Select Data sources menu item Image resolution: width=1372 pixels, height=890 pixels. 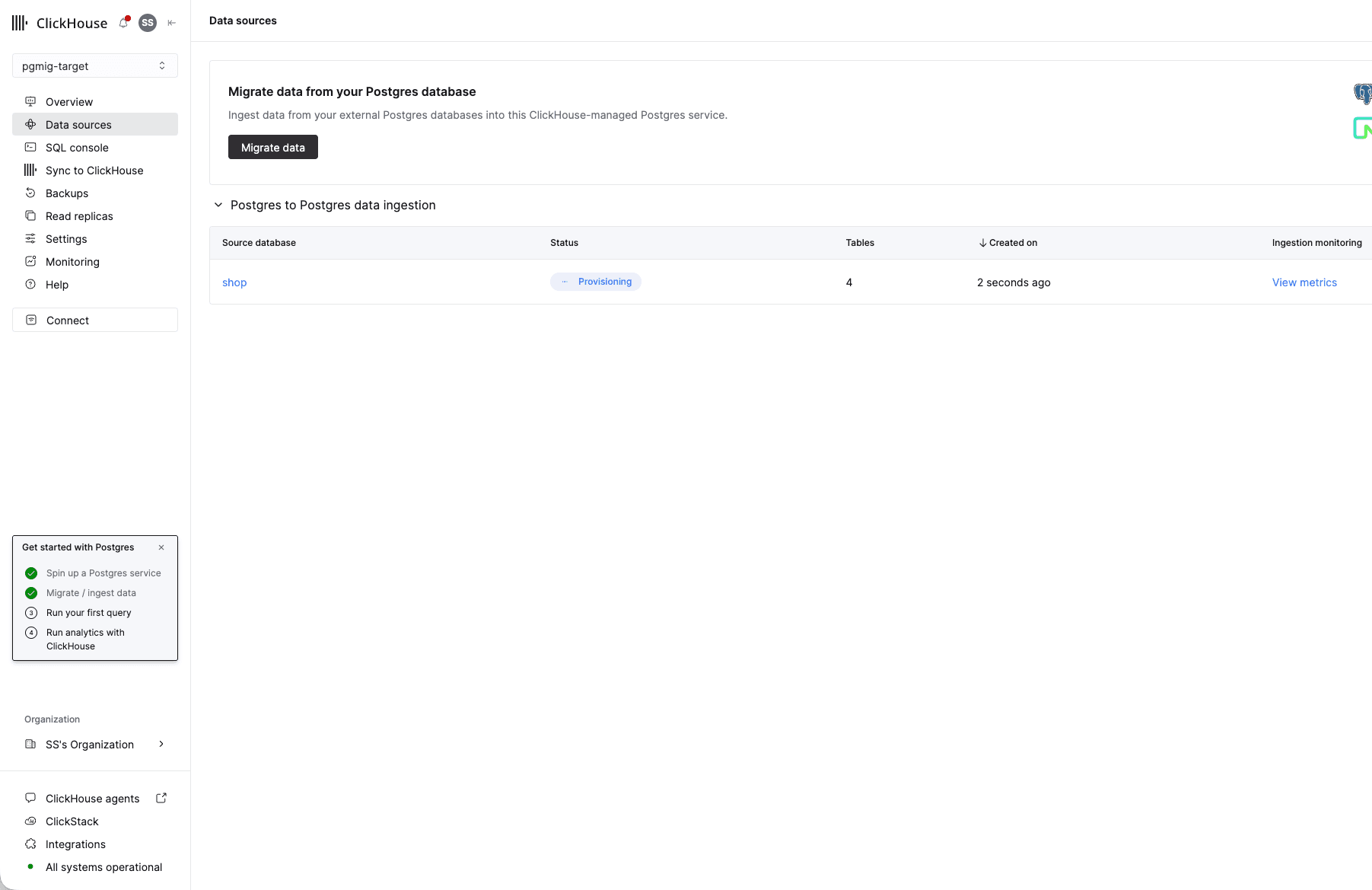(x=95, y=124)
